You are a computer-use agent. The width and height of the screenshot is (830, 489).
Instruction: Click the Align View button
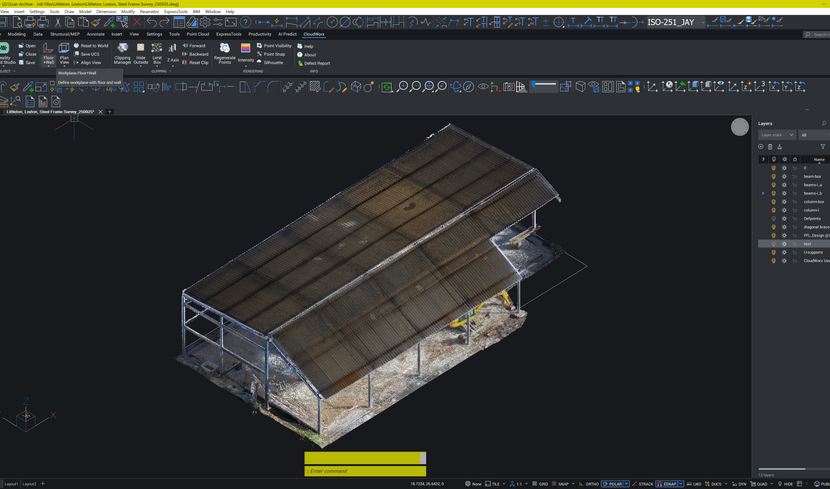point(87,62)
